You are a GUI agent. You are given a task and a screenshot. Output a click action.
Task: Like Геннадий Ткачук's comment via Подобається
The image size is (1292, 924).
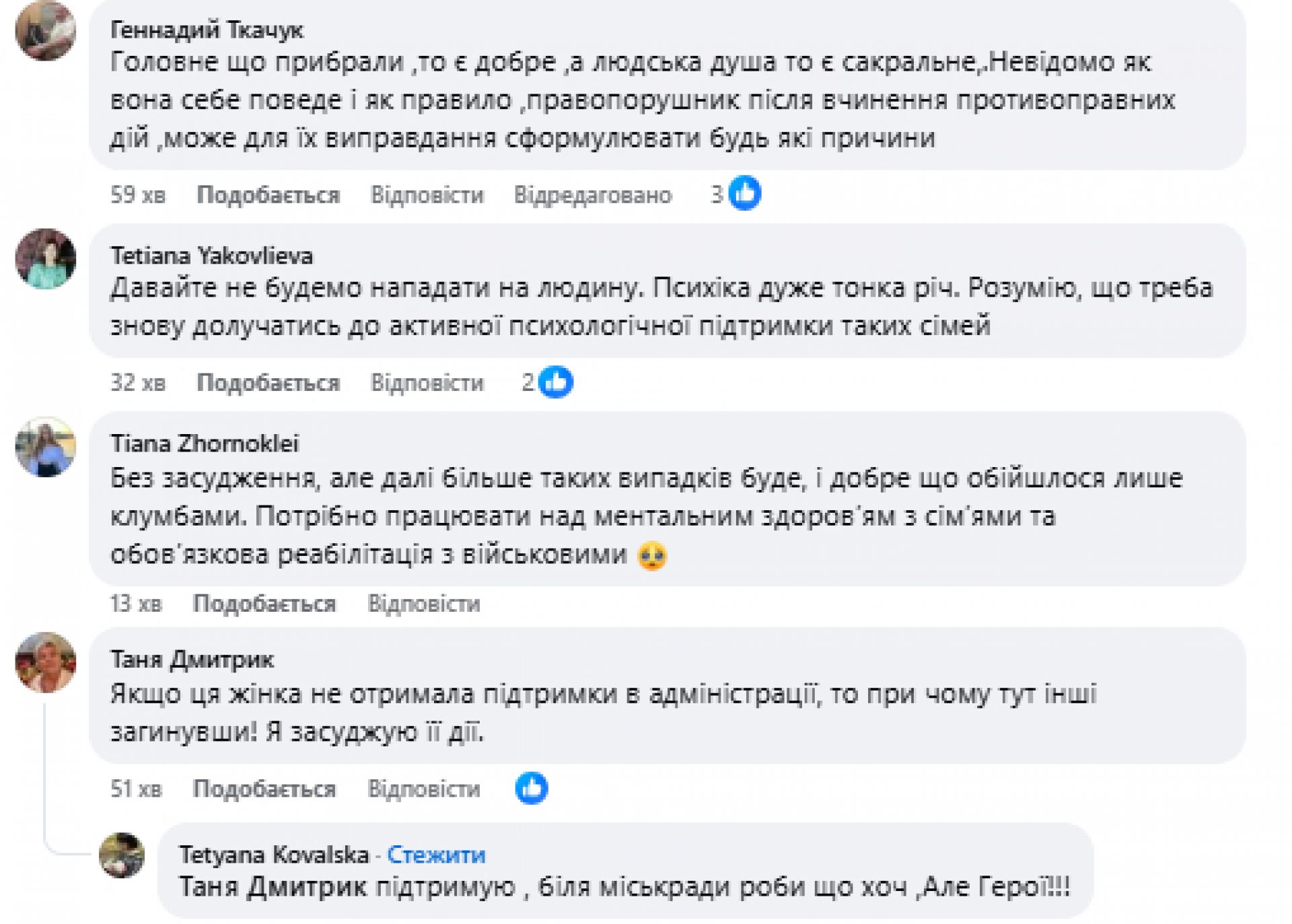(x=268, y=195)
